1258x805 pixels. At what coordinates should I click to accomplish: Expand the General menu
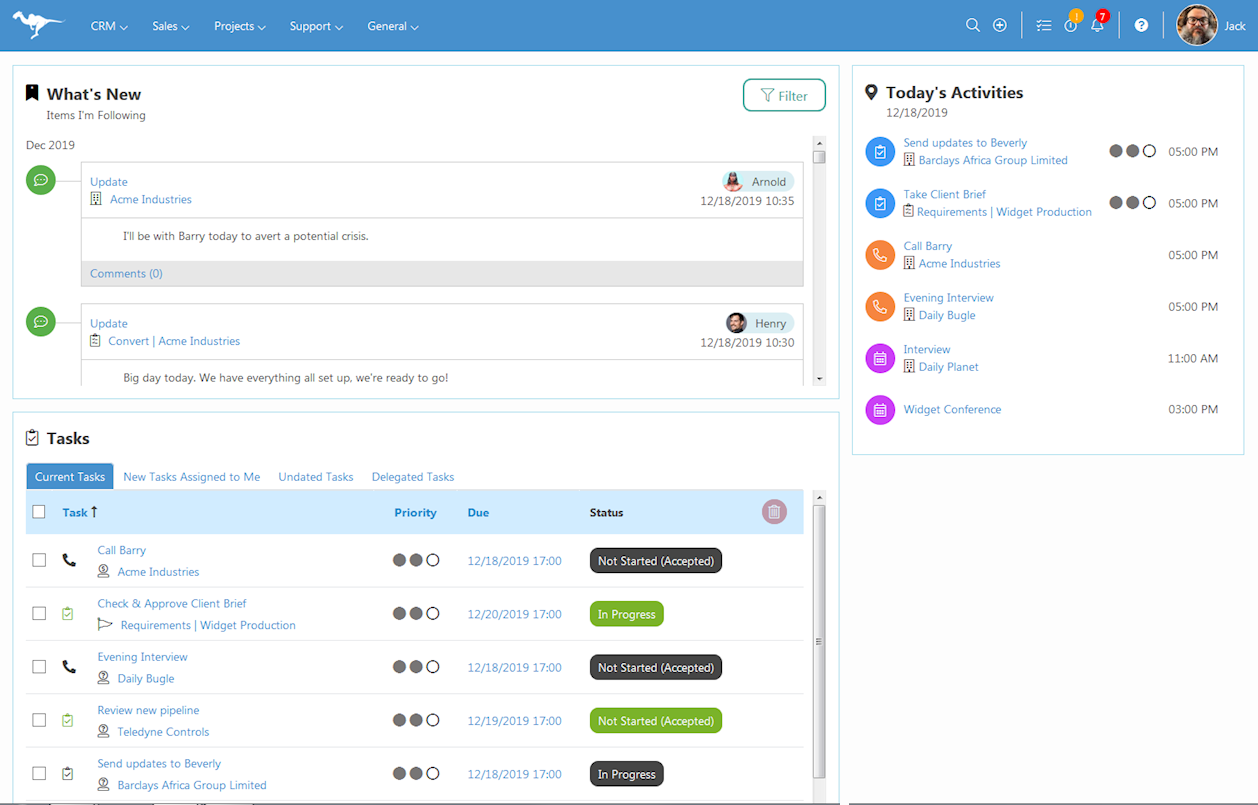coord(393,26)
